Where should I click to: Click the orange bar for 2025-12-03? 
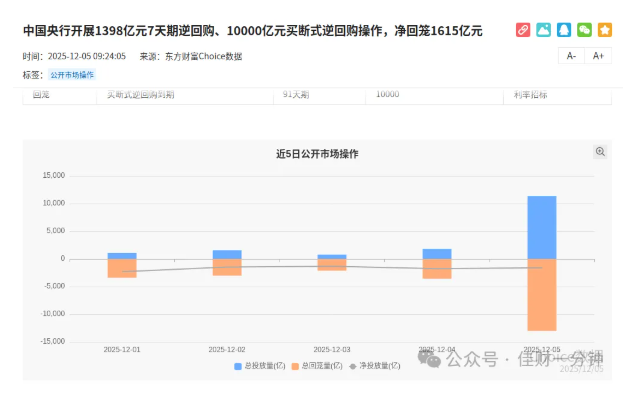[332, 265]
